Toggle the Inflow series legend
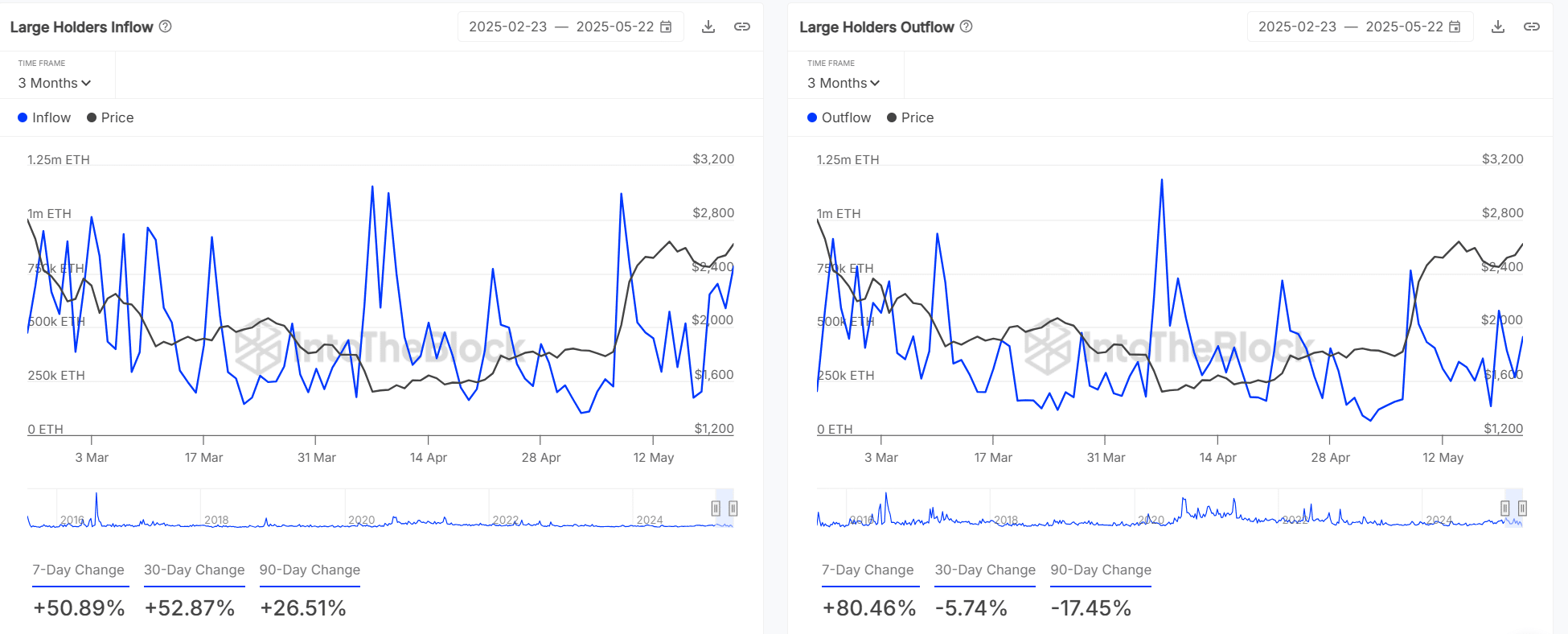 pos(44,117)
